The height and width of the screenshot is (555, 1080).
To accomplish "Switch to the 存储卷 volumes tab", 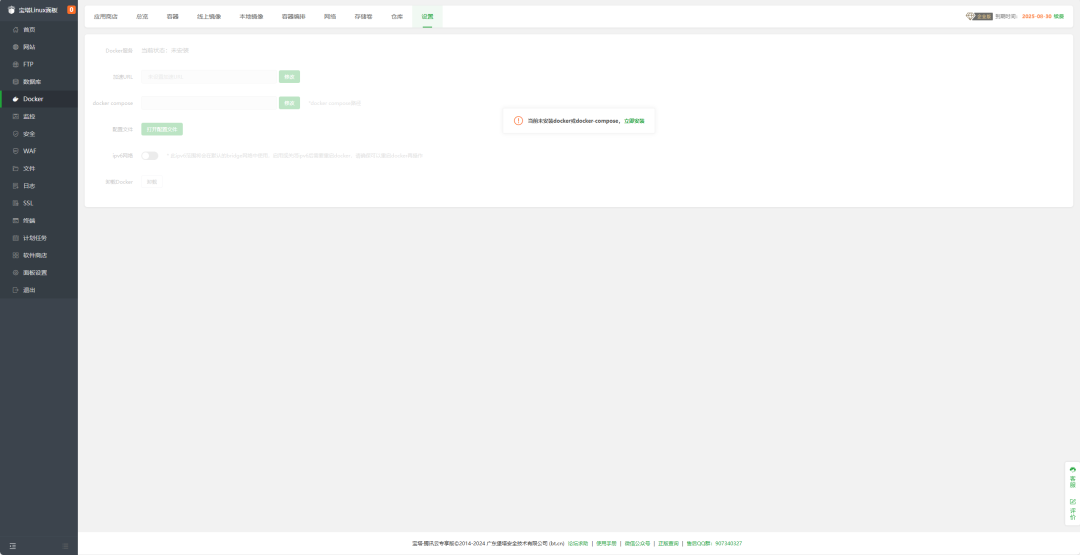I will click(363, 17).
